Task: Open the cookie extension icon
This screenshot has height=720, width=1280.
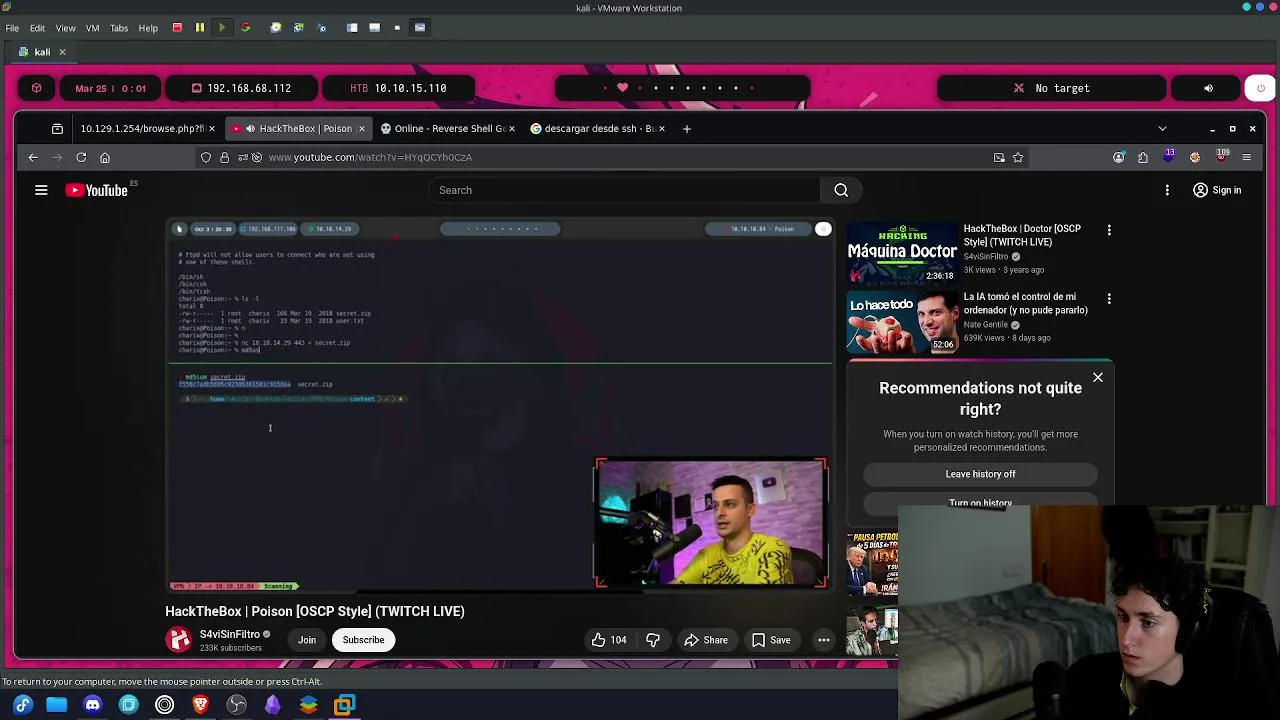Action: click(x=1195, y=157)
